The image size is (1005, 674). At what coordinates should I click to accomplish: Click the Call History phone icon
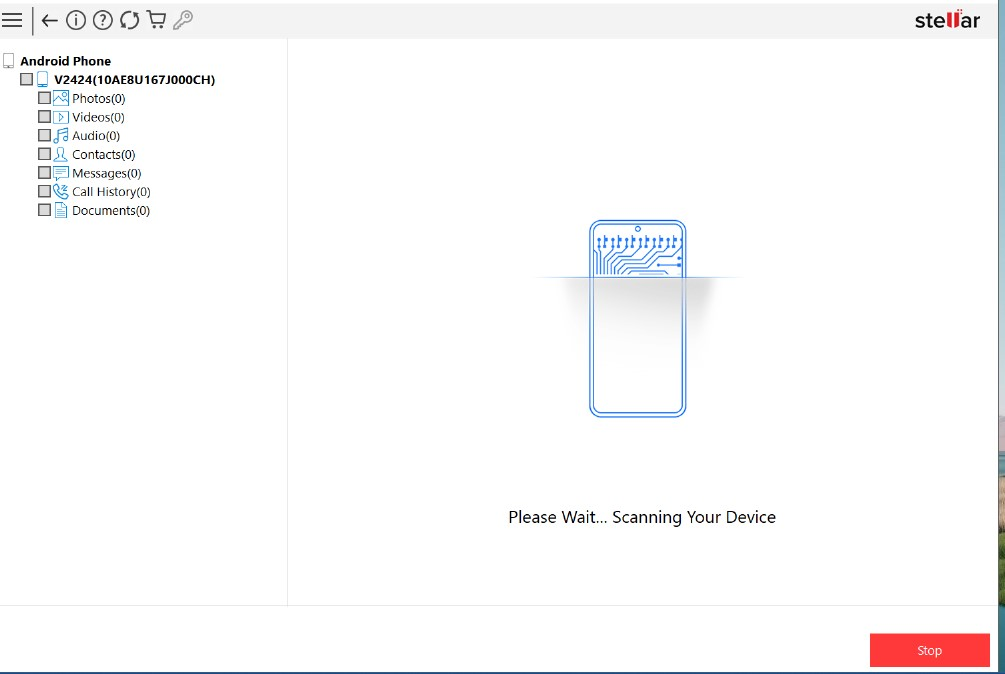[61, 192]
